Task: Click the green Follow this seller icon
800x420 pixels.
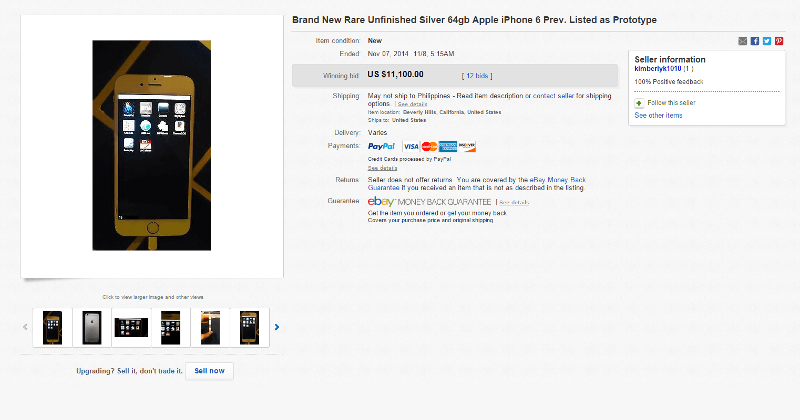Action: [x=639, y=103]
